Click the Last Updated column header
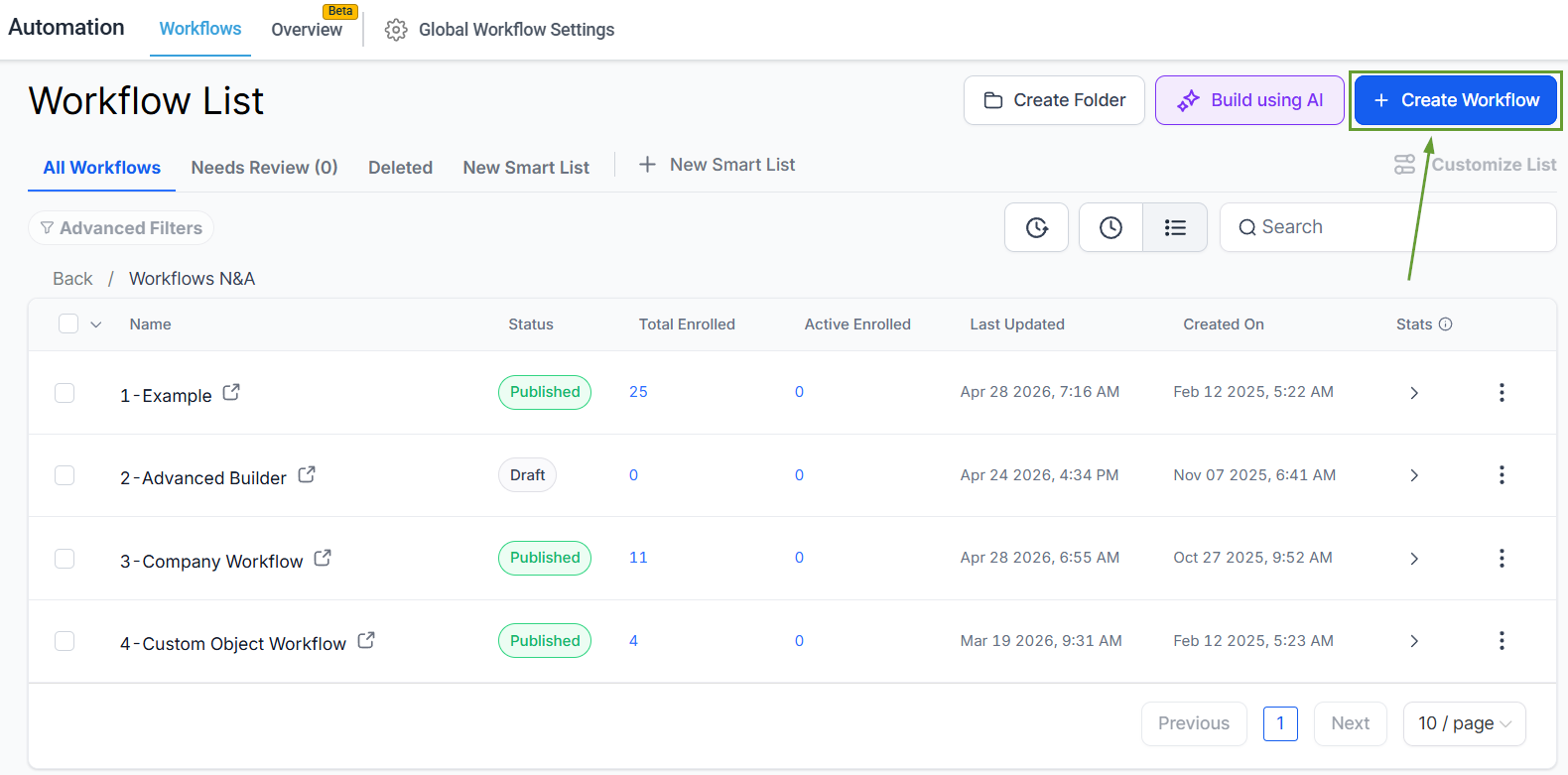The width and height of the screenshot is (1568, 775). tap(1017, 324)
